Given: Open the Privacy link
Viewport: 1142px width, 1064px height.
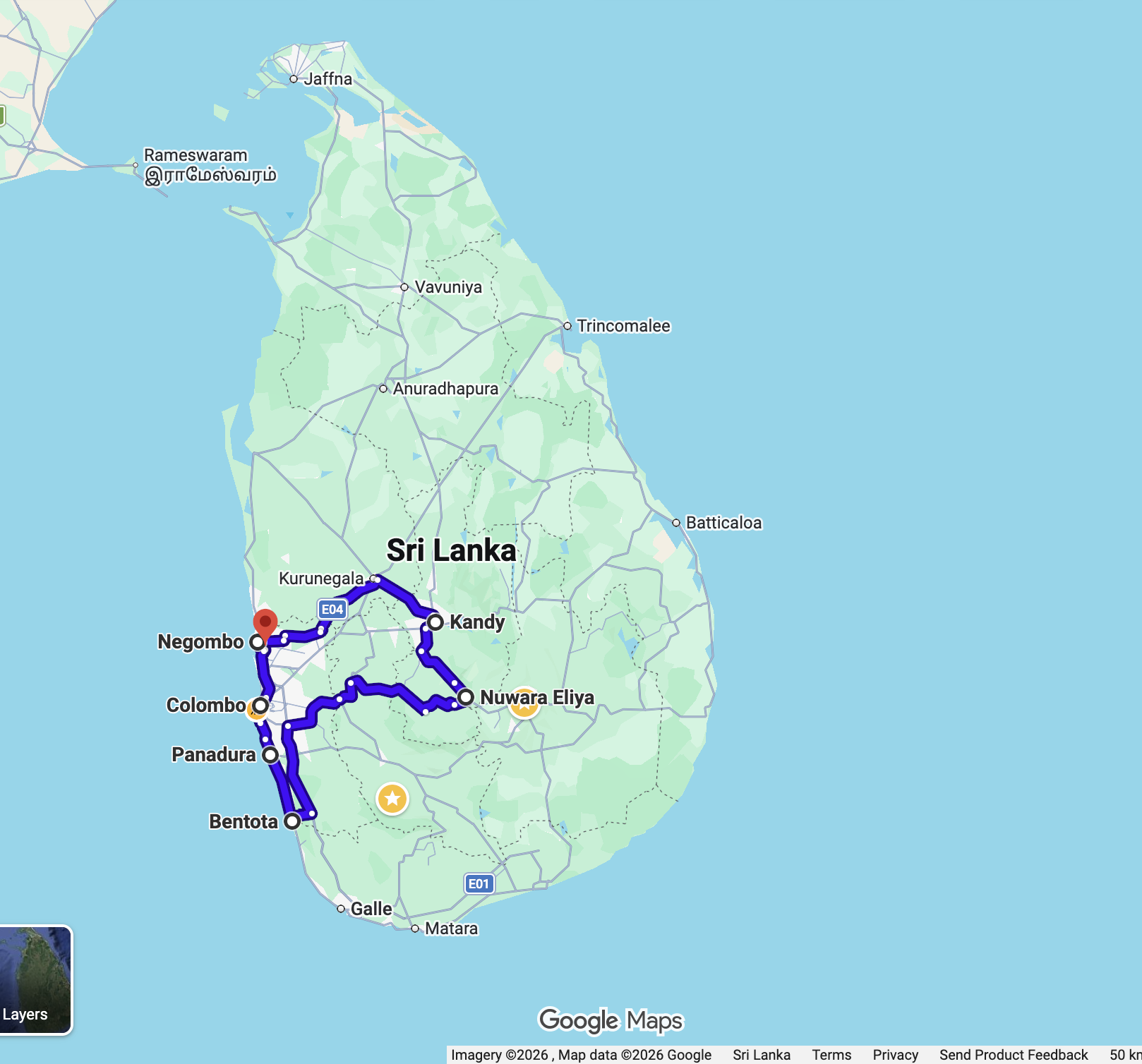Looking at the screenshot, I should tap(895, 1055).
